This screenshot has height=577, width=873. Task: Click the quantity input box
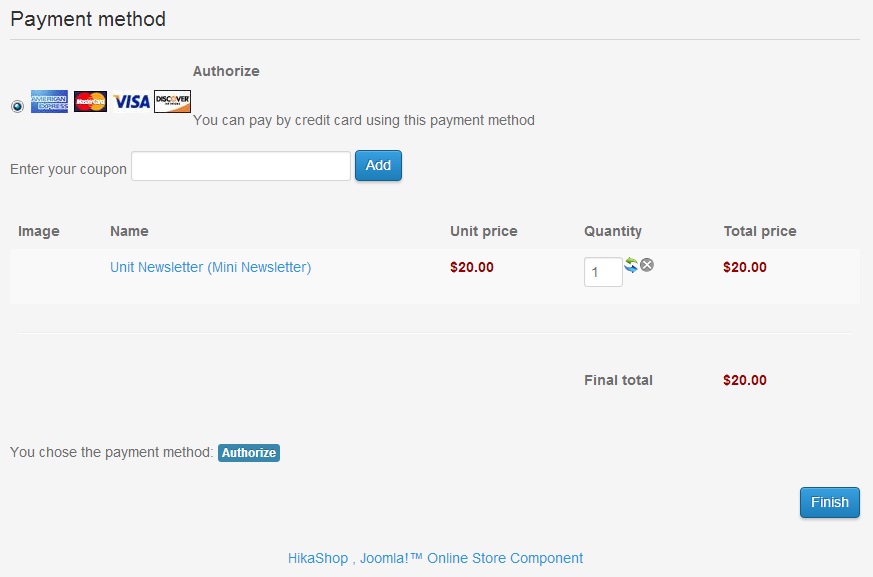point(603,271)
